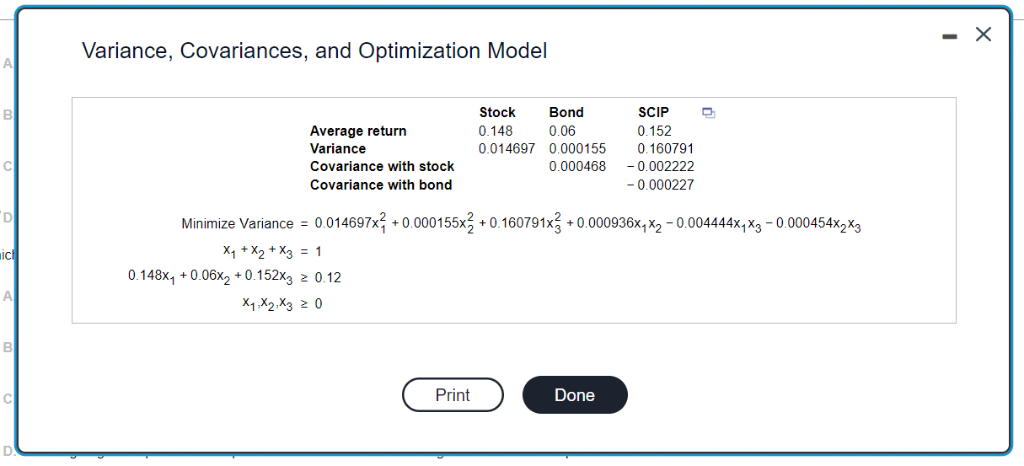Image resolution: width=1024 pixels, height=466 pixels.
Task: Close the Optimization Model dialog
Action: pyautogui.click(x=983, y=35)
